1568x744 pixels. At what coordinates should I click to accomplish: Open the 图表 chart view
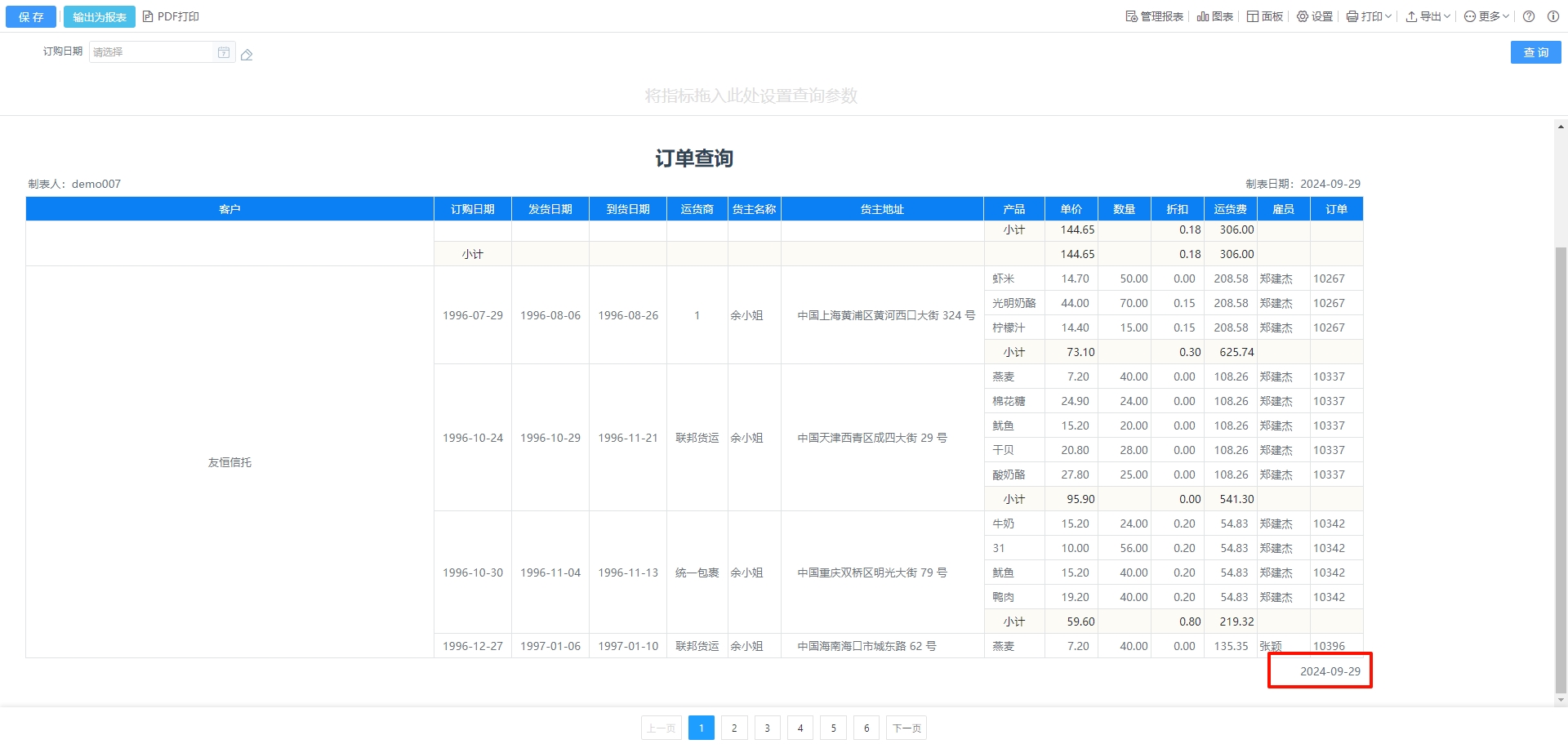pyautogui.click(x=1203, y=16)
